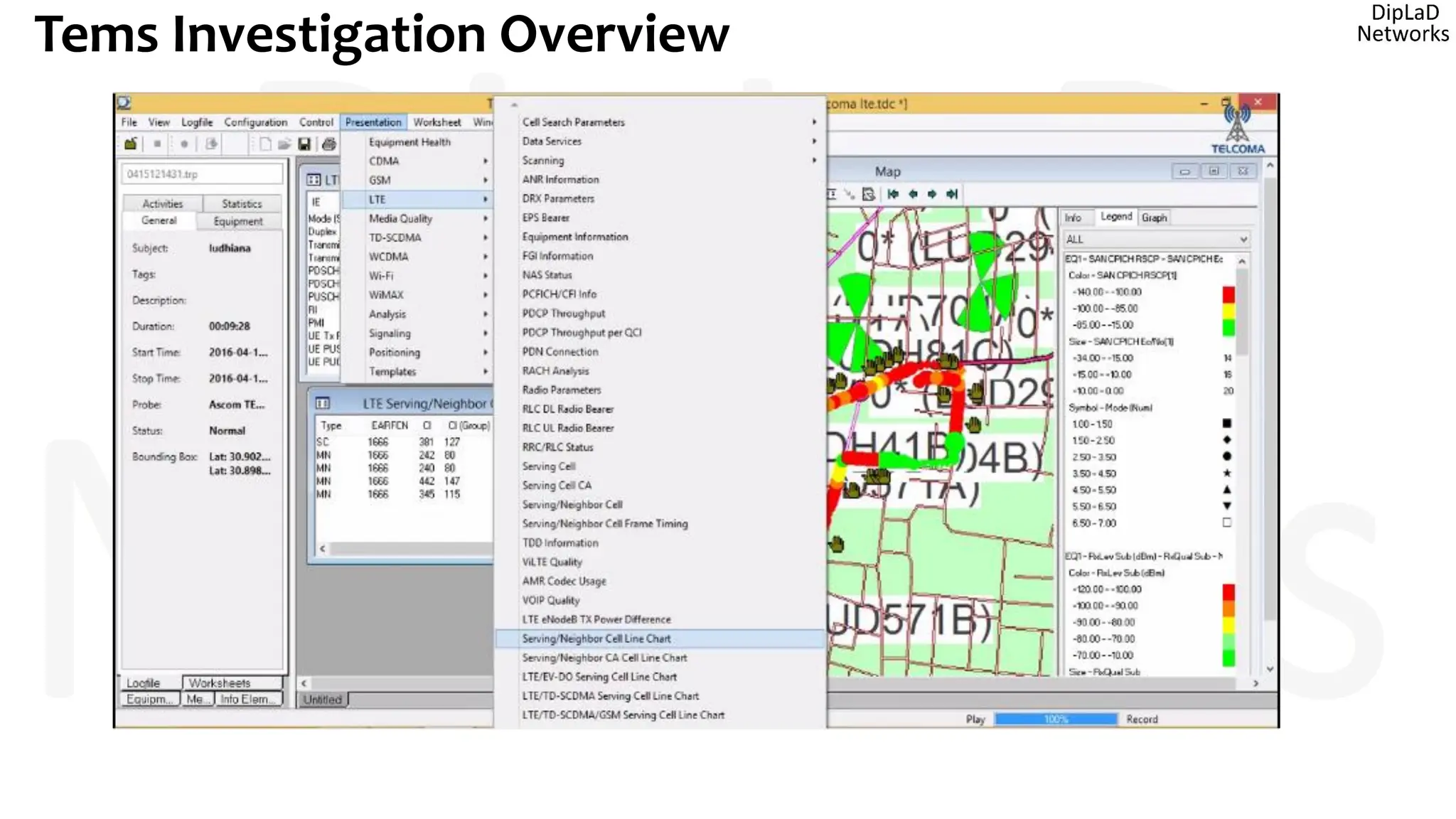Click the printer toolbar icon
This screenshot has width=1456, height=819.
click(328, 144)
